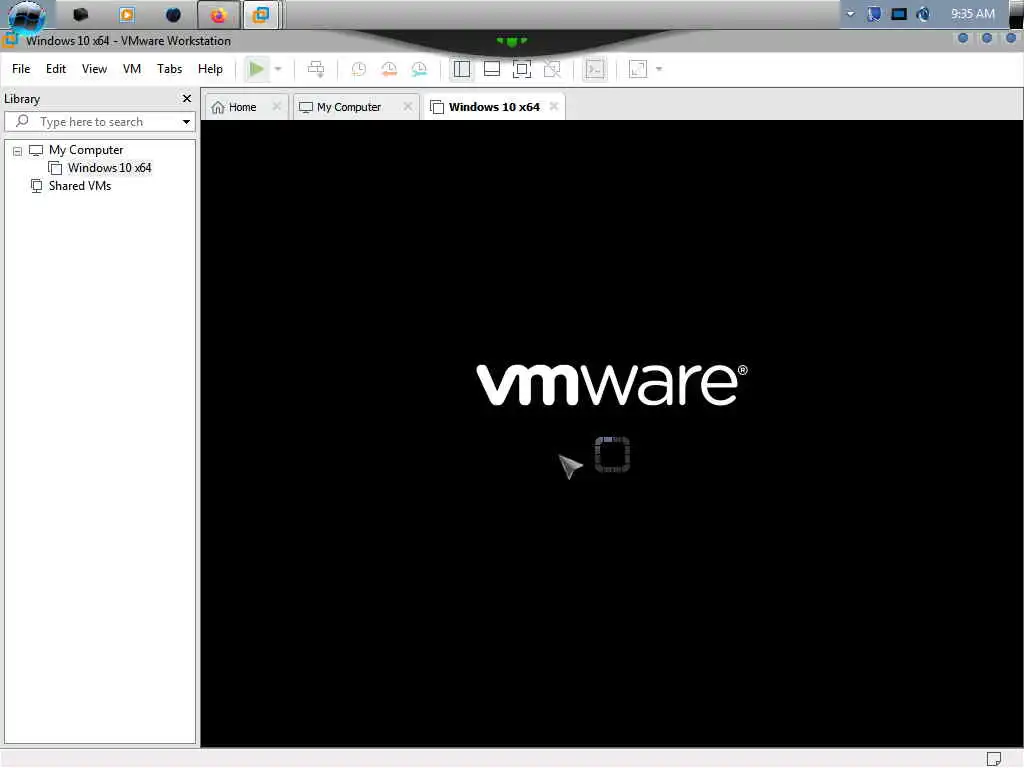Toggle the Library sidebar view icon
The height and width of the screenshot is (768, 1024).
click(462, 69)
